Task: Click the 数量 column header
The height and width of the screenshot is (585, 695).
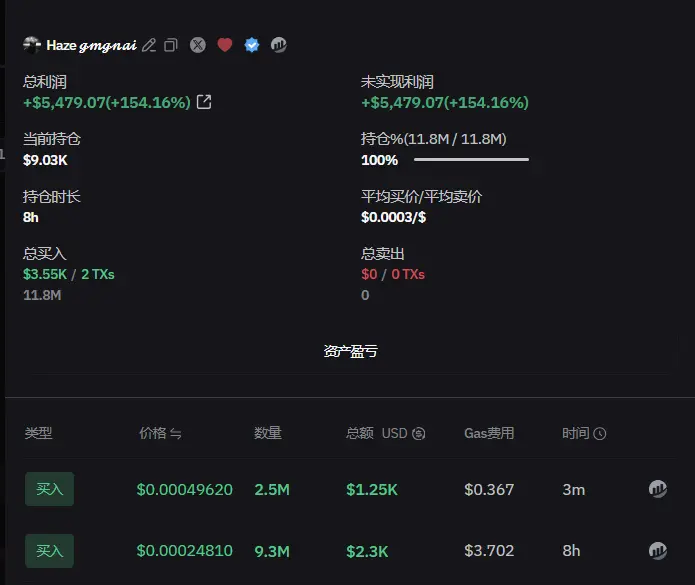Action: (x=268, y=433)
